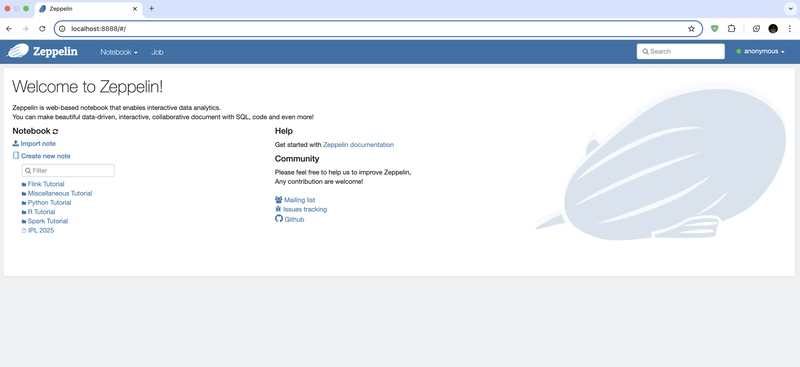Viewport: 800px width, 367px height.
Task: Open the browser extensions puzzle icon
Action: (x=731, y=29)
